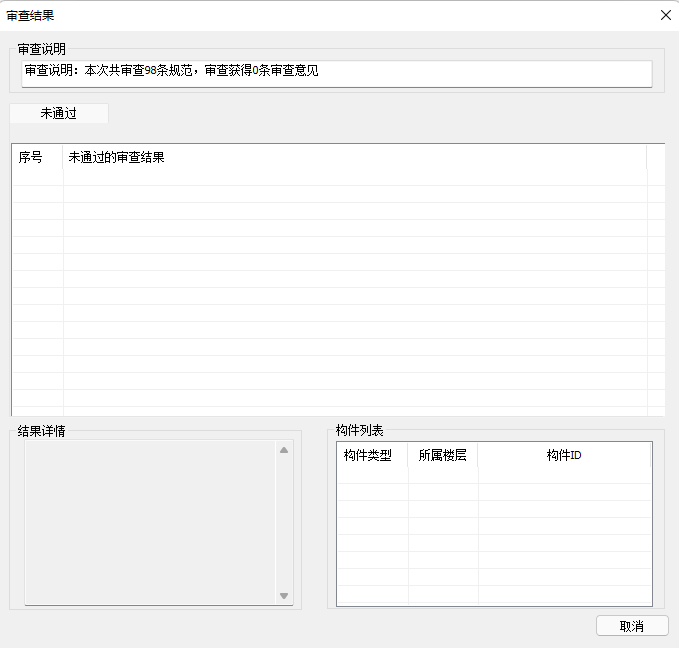The width and height of the screenshot is (679, 648).
Task: Click the 审查说明 text field
Action: 336,74
